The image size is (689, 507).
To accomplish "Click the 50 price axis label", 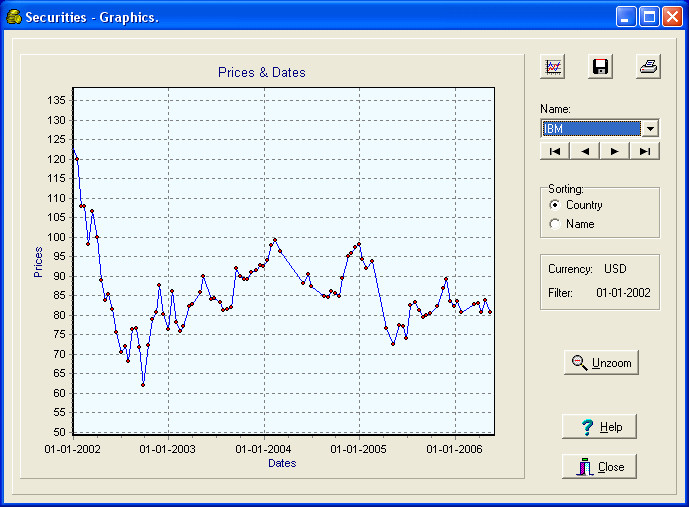I will click(x=59, y=432).
